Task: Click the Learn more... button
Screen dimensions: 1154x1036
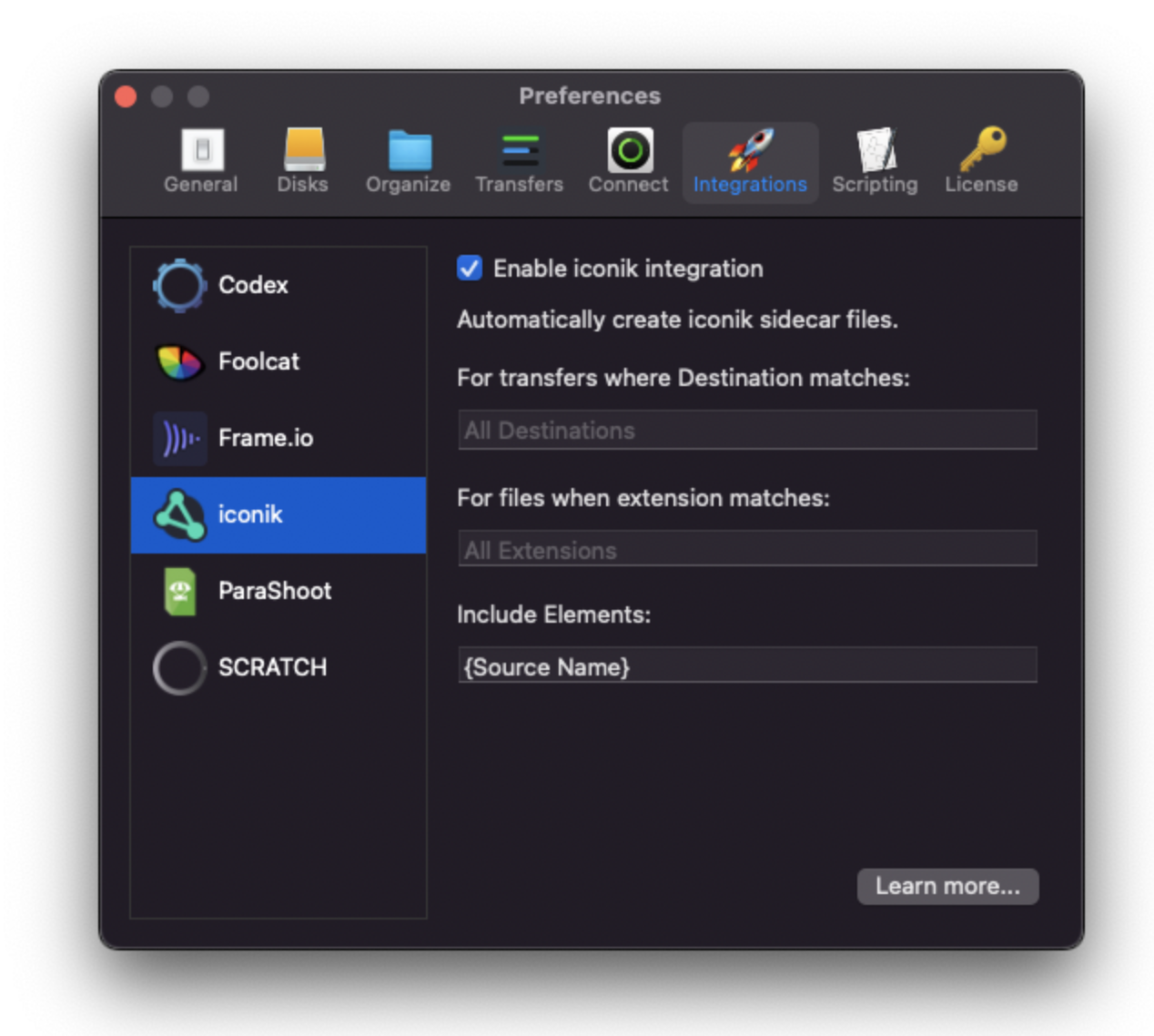Action: tap(947, 886)
